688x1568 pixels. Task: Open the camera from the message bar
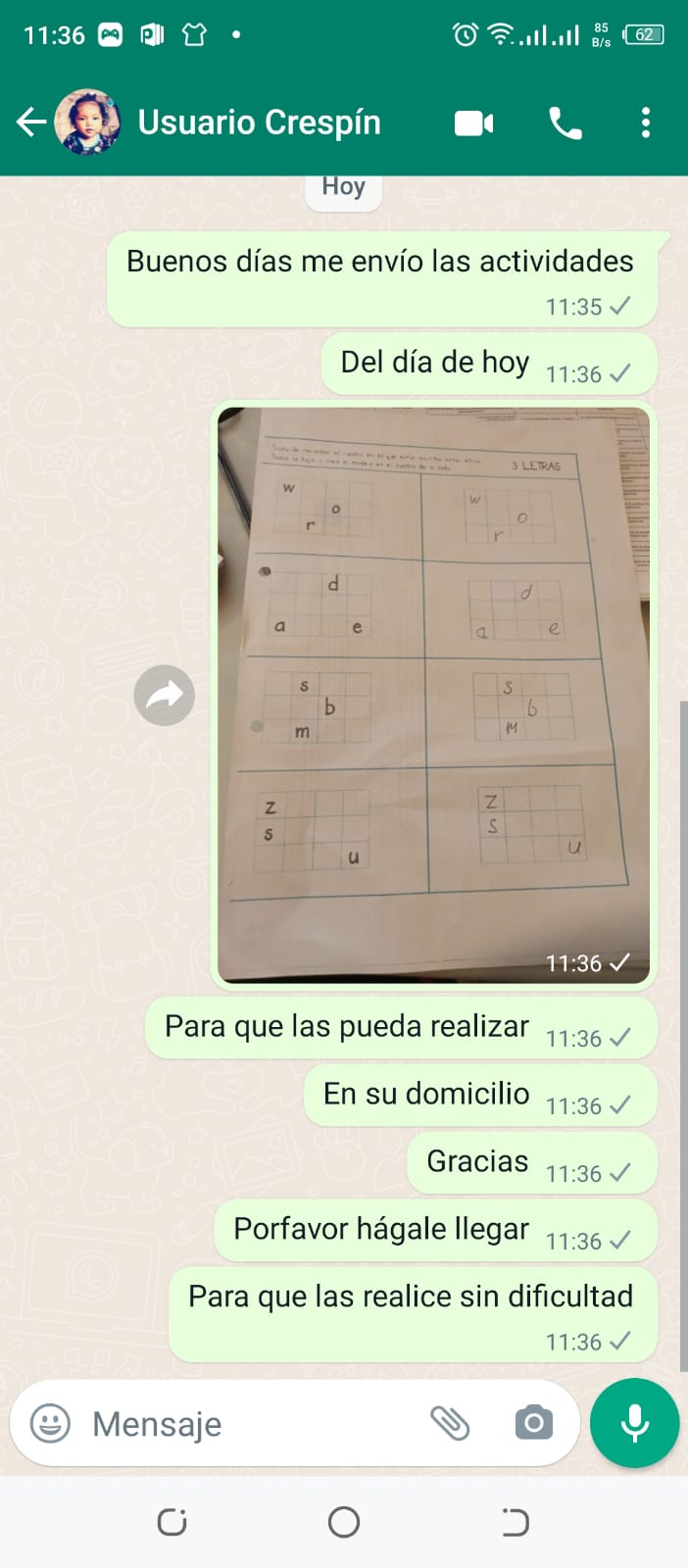point(534,1423)
